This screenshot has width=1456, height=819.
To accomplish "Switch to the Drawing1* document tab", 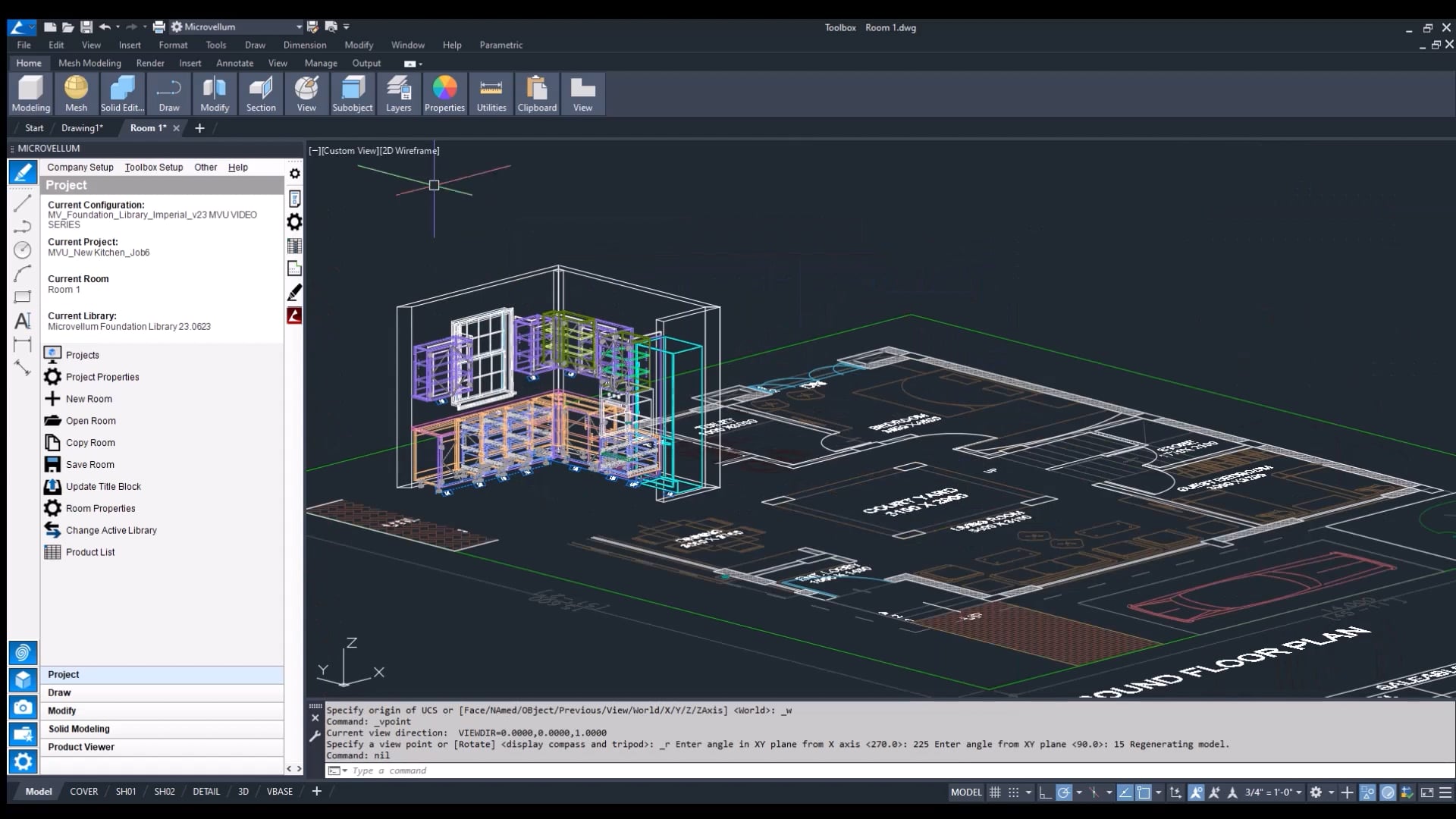I will tap(82, 128).
